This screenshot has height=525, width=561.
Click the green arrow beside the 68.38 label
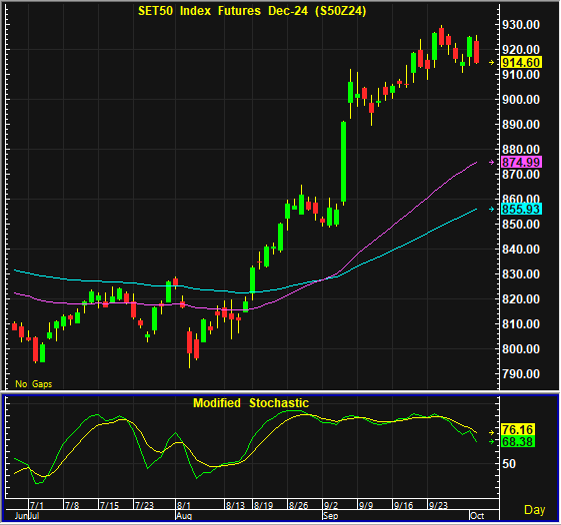pyautogui.click(x=492, y=442)
